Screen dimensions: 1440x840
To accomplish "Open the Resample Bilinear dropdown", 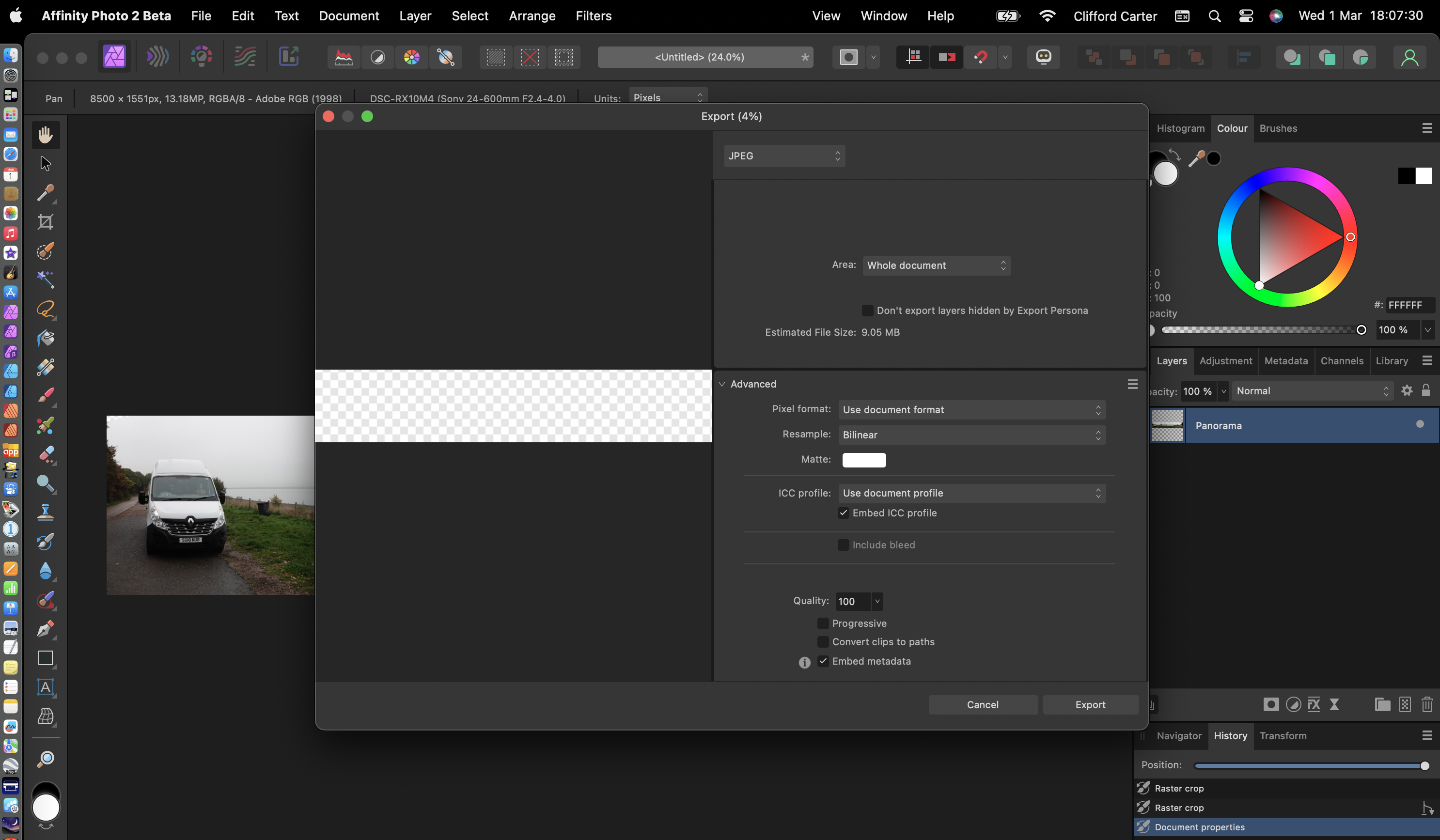I will click(x=971, y=435).
